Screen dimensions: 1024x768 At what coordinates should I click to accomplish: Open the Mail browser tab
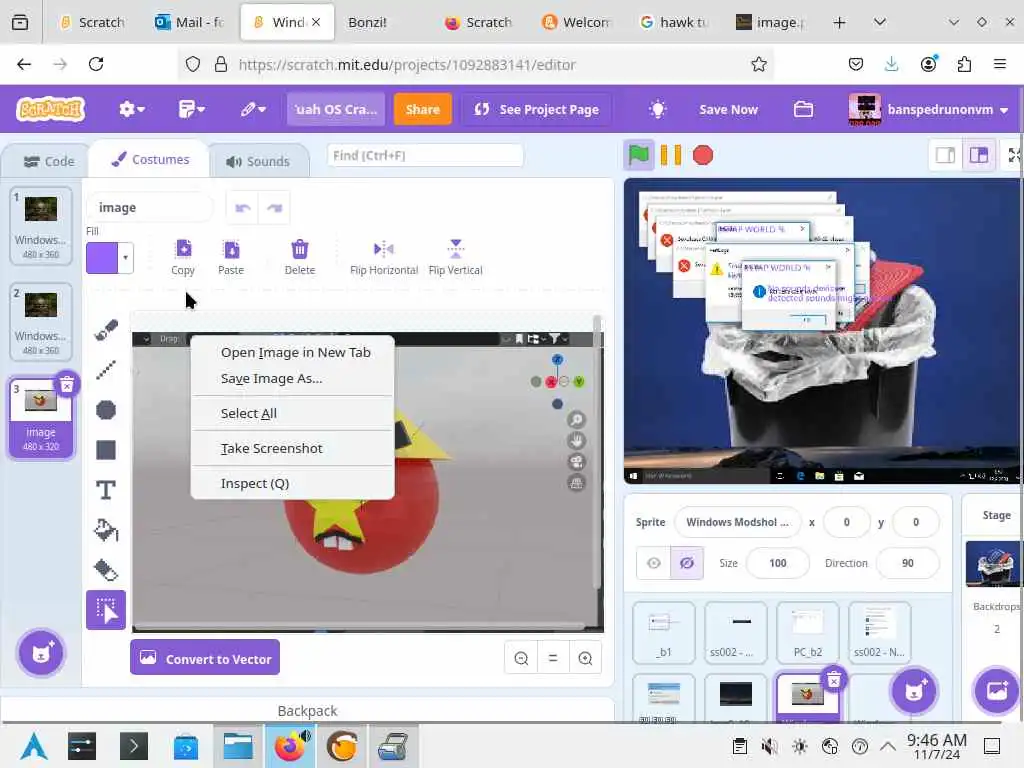(x=189, y=22)
